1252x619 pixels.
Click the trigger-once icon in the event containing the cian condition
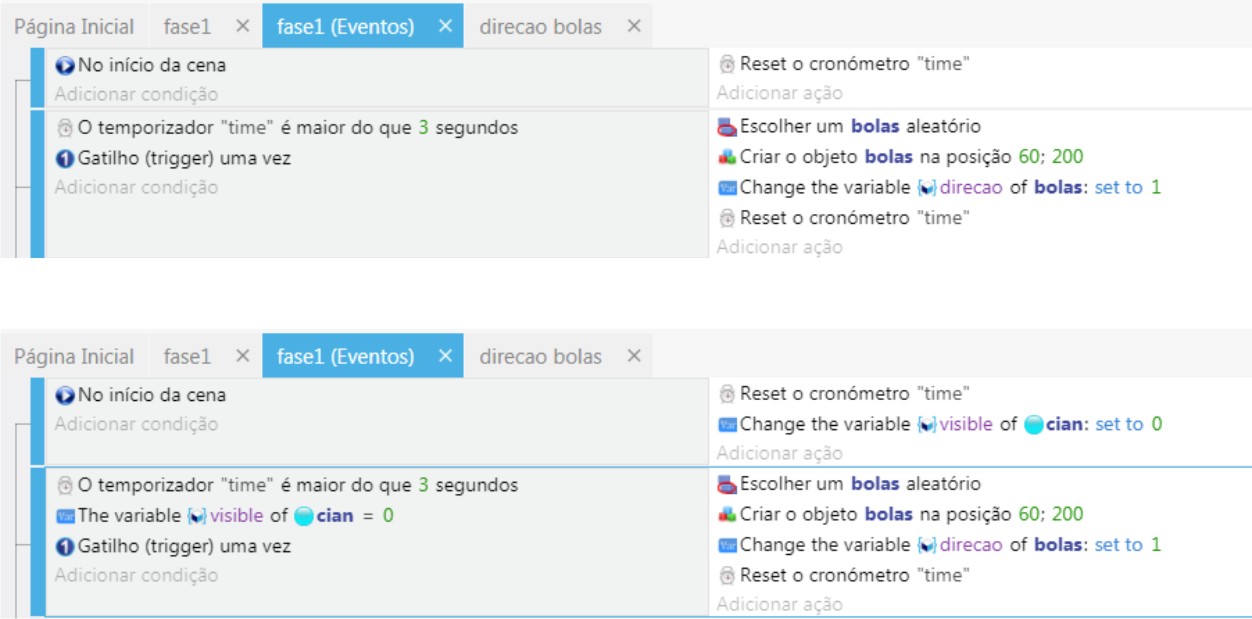click(65, 547)
